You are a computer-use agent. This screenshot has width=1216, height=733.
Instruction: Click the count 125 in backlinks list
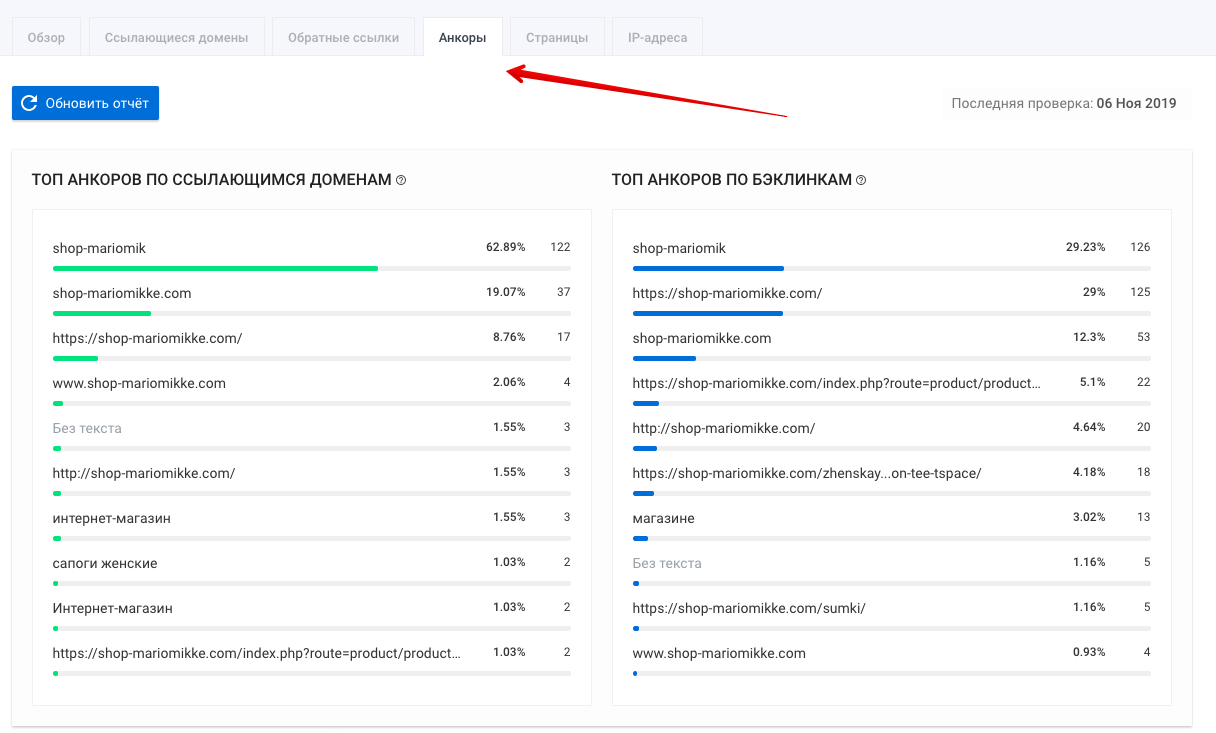point(1140,292)
